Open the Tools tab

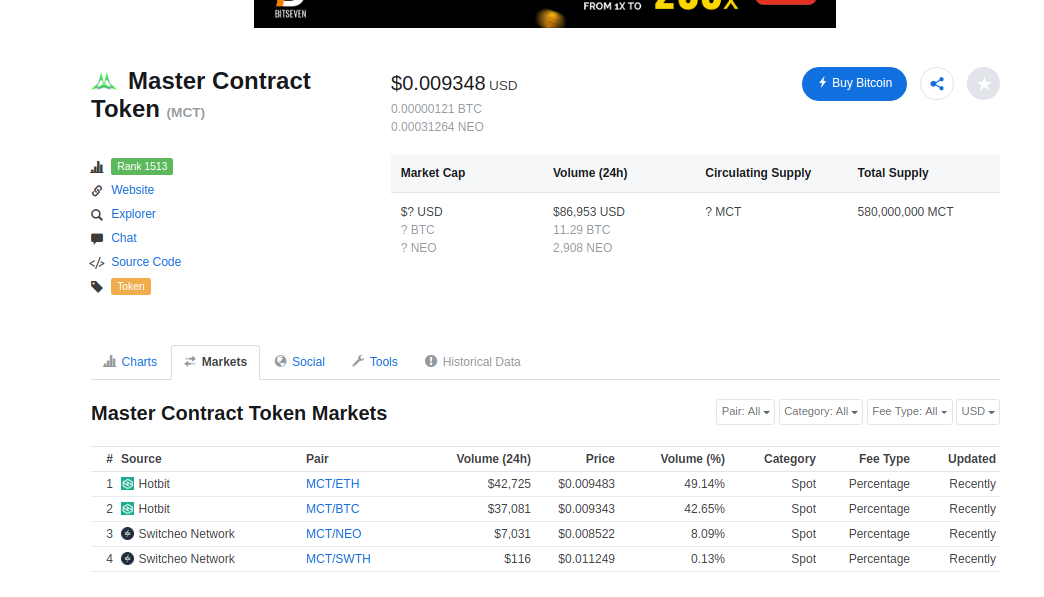pyautogui.click(x=375, y=362)
